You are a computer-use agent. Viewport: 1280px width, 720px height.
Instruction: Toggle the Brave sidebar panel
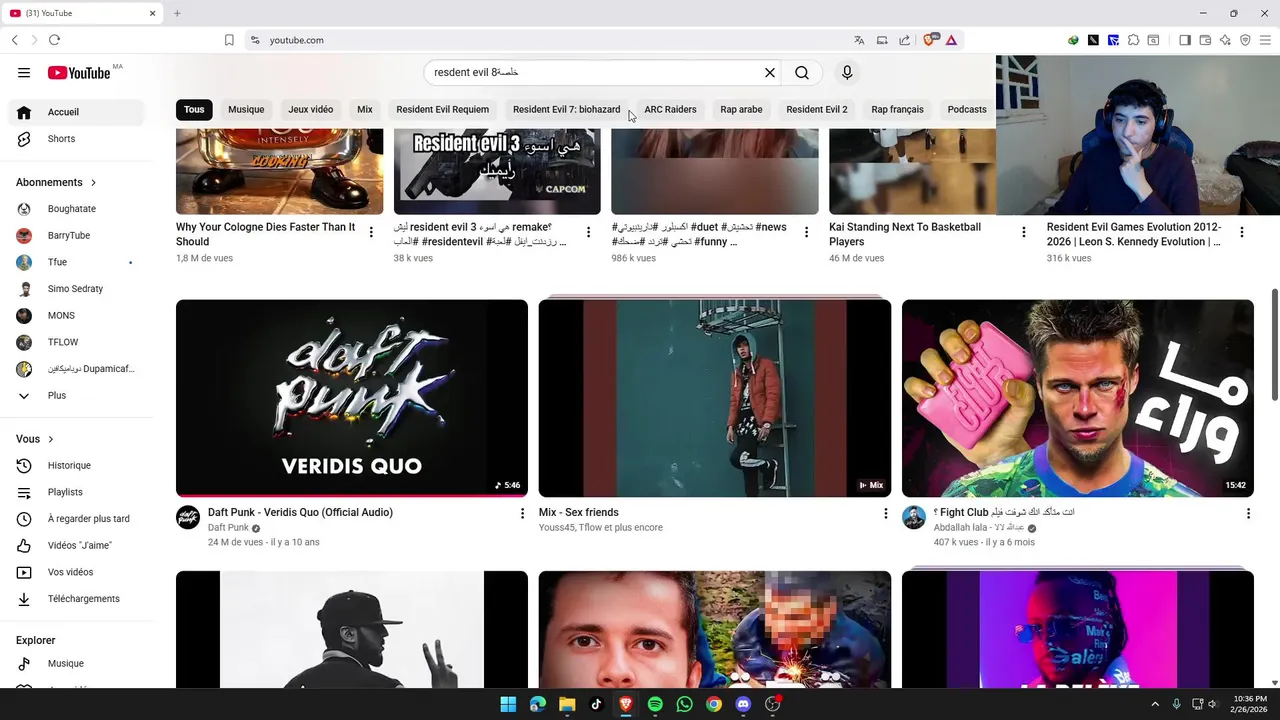(1185, 40)
